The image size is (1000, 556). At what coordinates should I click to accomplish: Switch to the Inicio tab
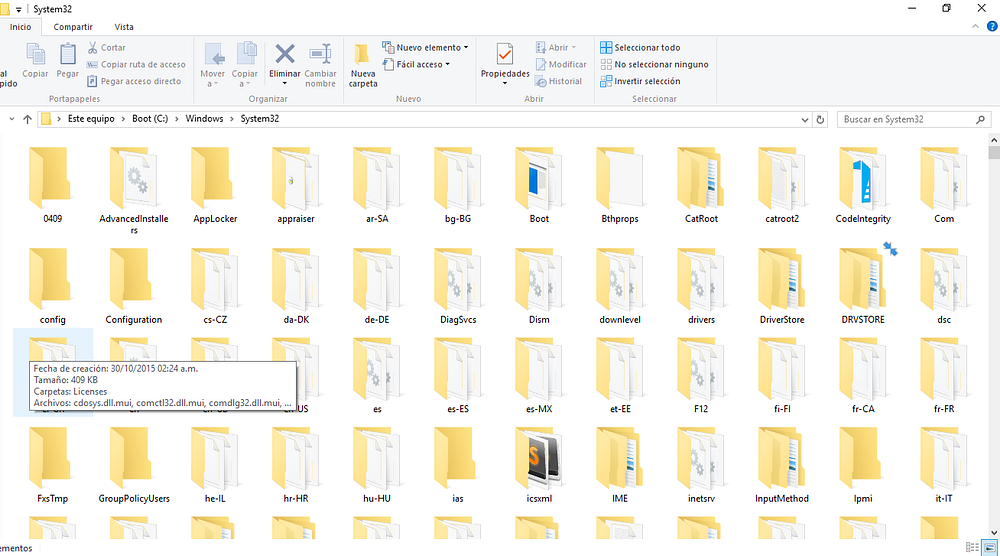(20, 27)
